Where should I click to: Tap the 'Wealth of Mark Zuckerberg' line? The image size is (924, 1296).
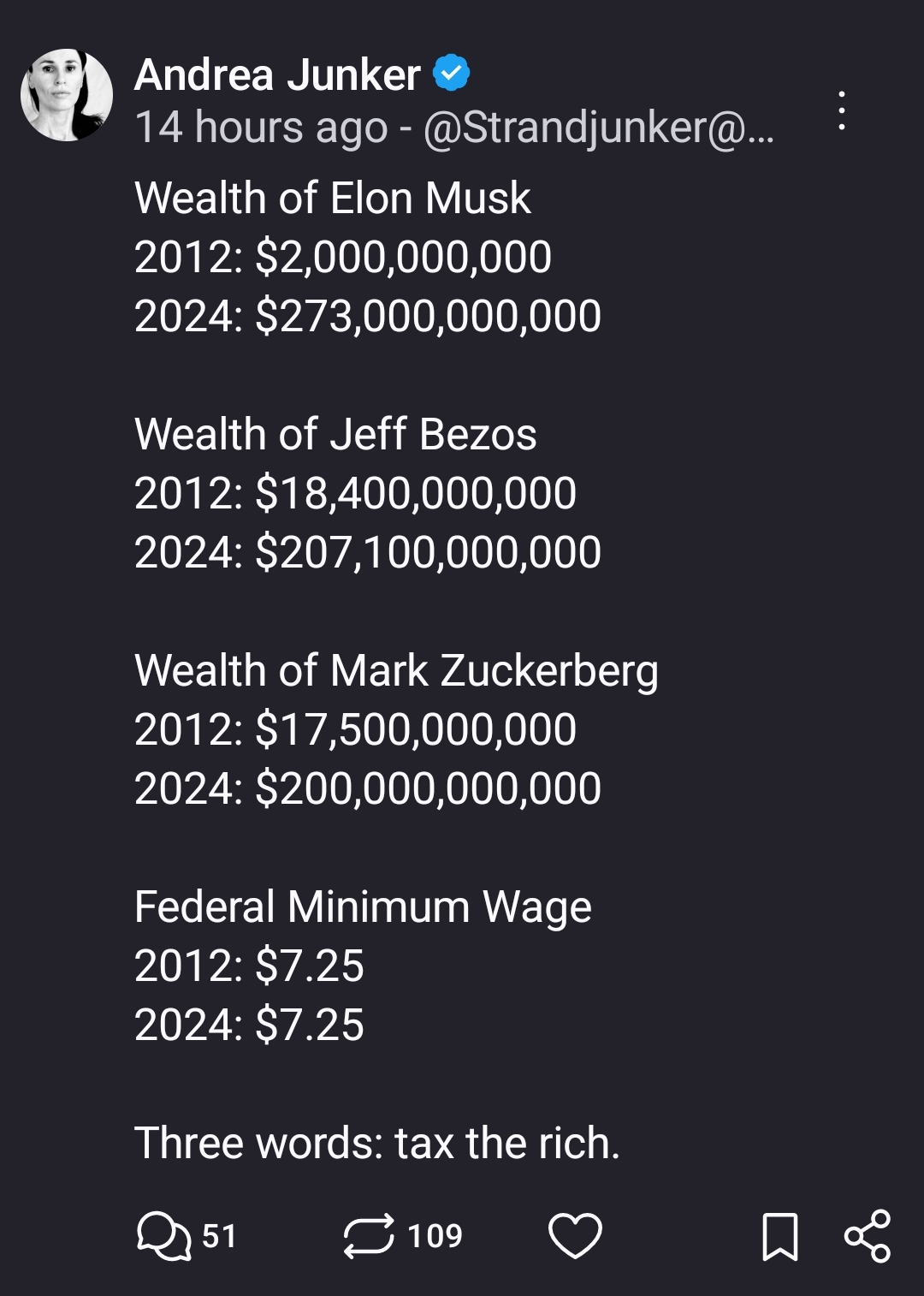point(396,672)
